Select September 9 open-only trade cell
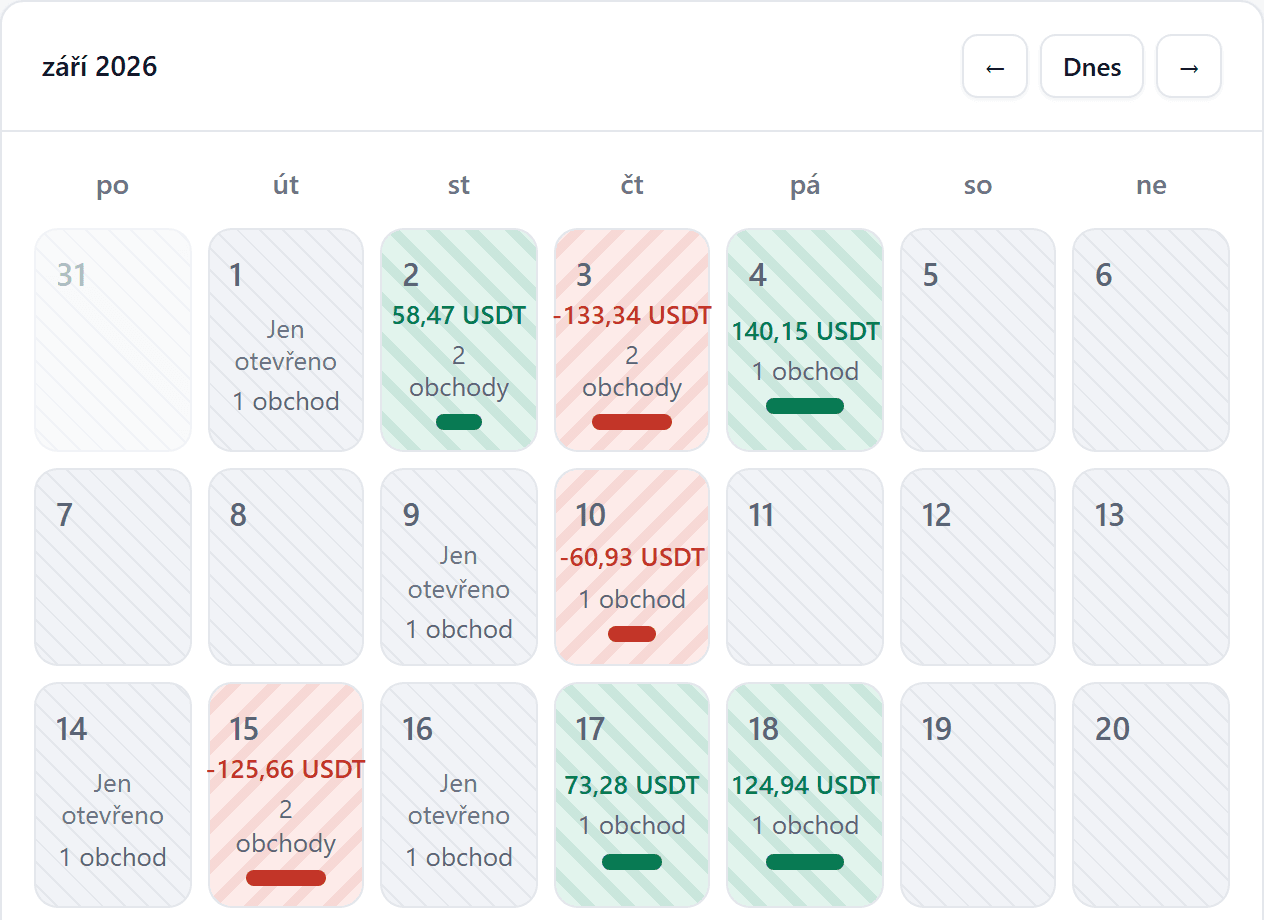Screen dimensions: 1264x920 pyautogui.click(x=459, y=567)
